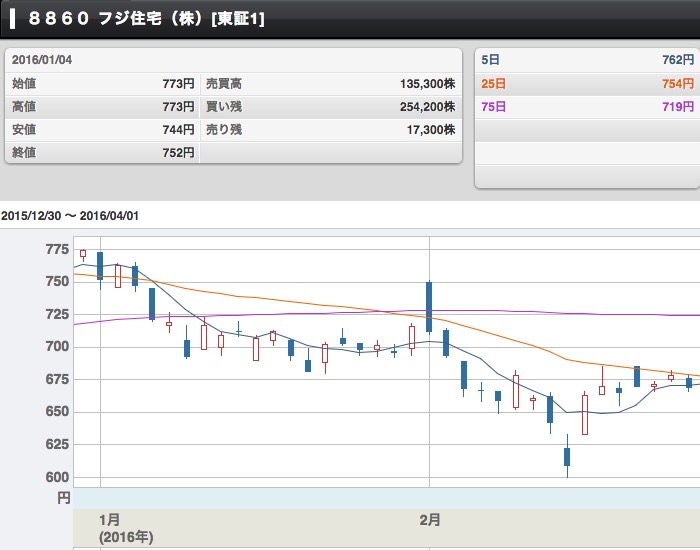Click the 買い残 label
The height and width of the screenshot is (550, 700).
click(x=224, y=106)
